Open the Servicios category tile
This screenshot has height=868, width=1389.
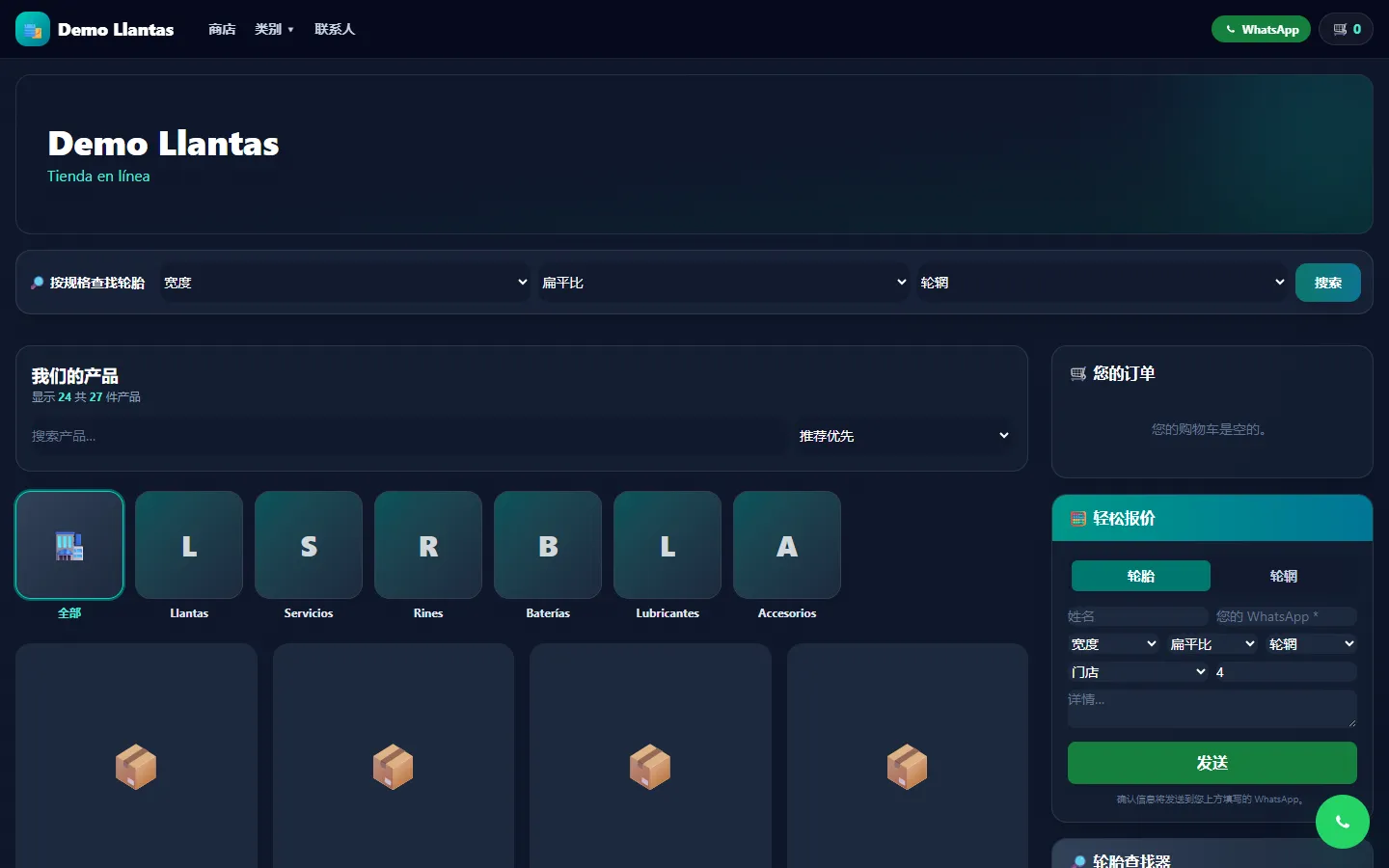(x=309, y=545)
